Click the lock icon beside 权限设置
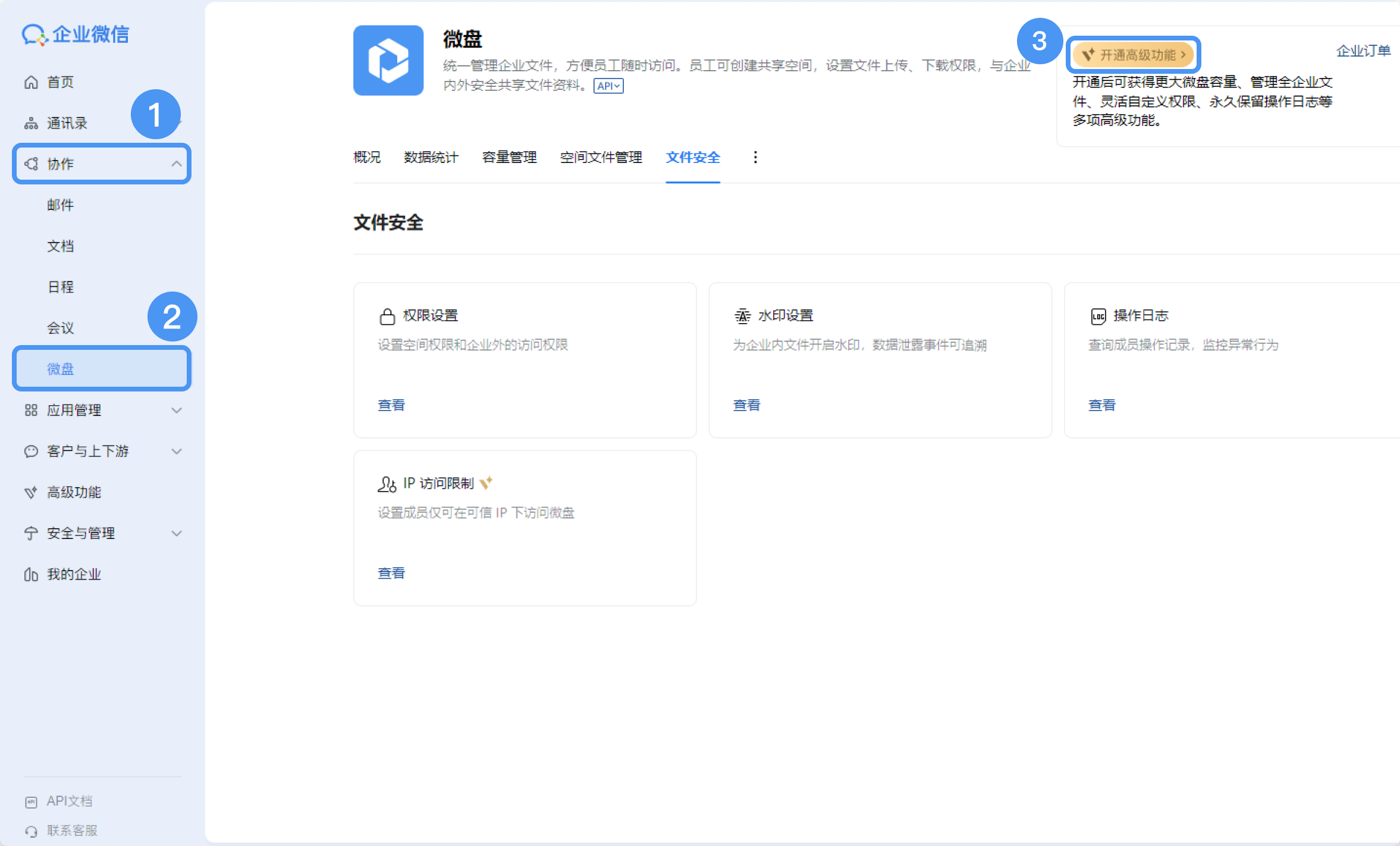The image size is (1400, 846). (387, 316)
